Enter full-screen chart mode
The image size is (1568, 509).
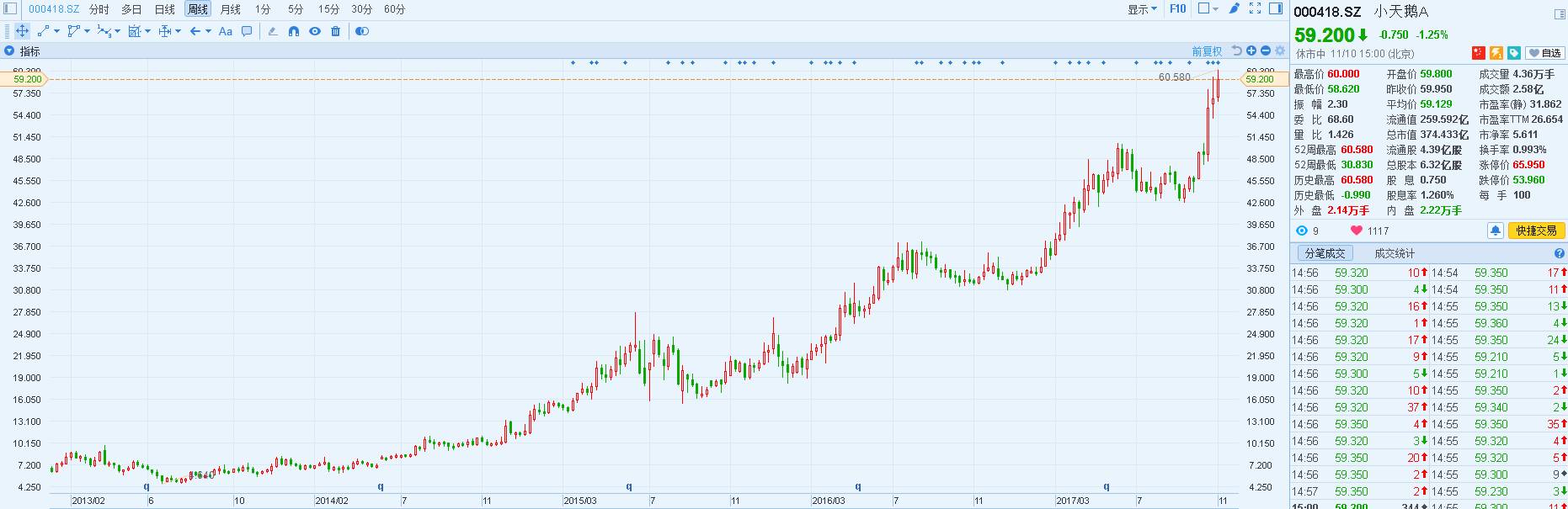[x=1255, y=8]
